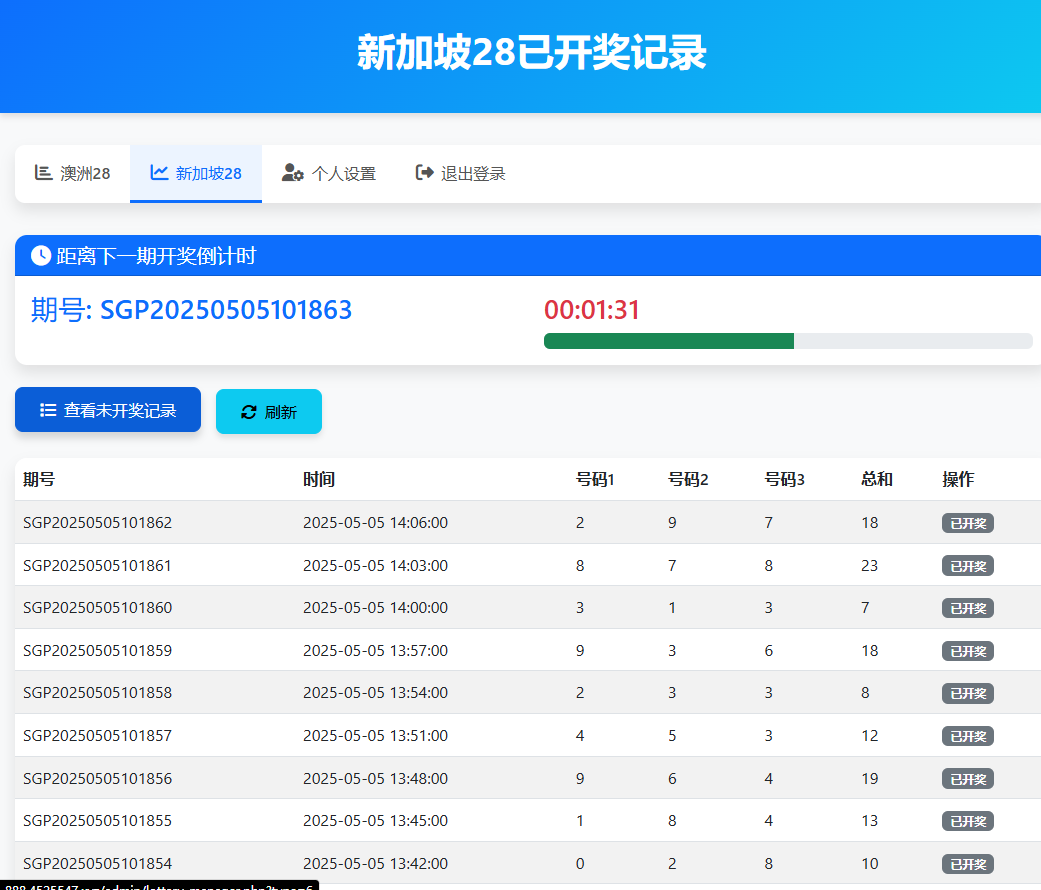Select issue SGP20250505101854 cell
1041x890 pixels.
tap(98, 863)
